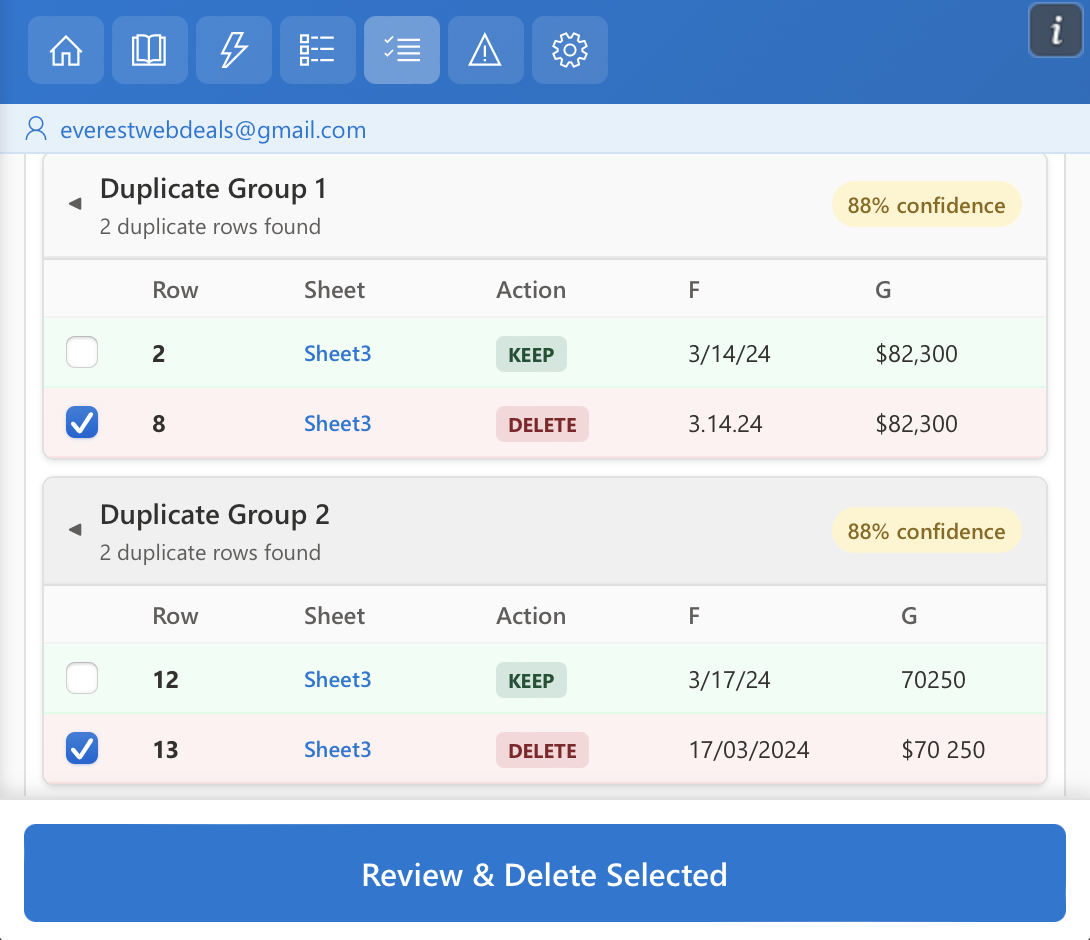Open the settings gear icon

click(x=569, y=50)
